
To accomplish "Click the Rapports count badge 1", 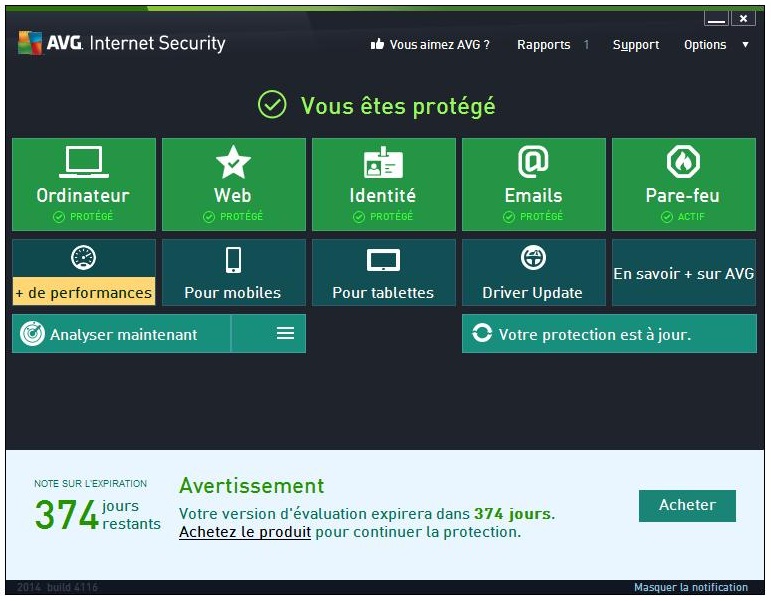I will [x=586, y=45].
